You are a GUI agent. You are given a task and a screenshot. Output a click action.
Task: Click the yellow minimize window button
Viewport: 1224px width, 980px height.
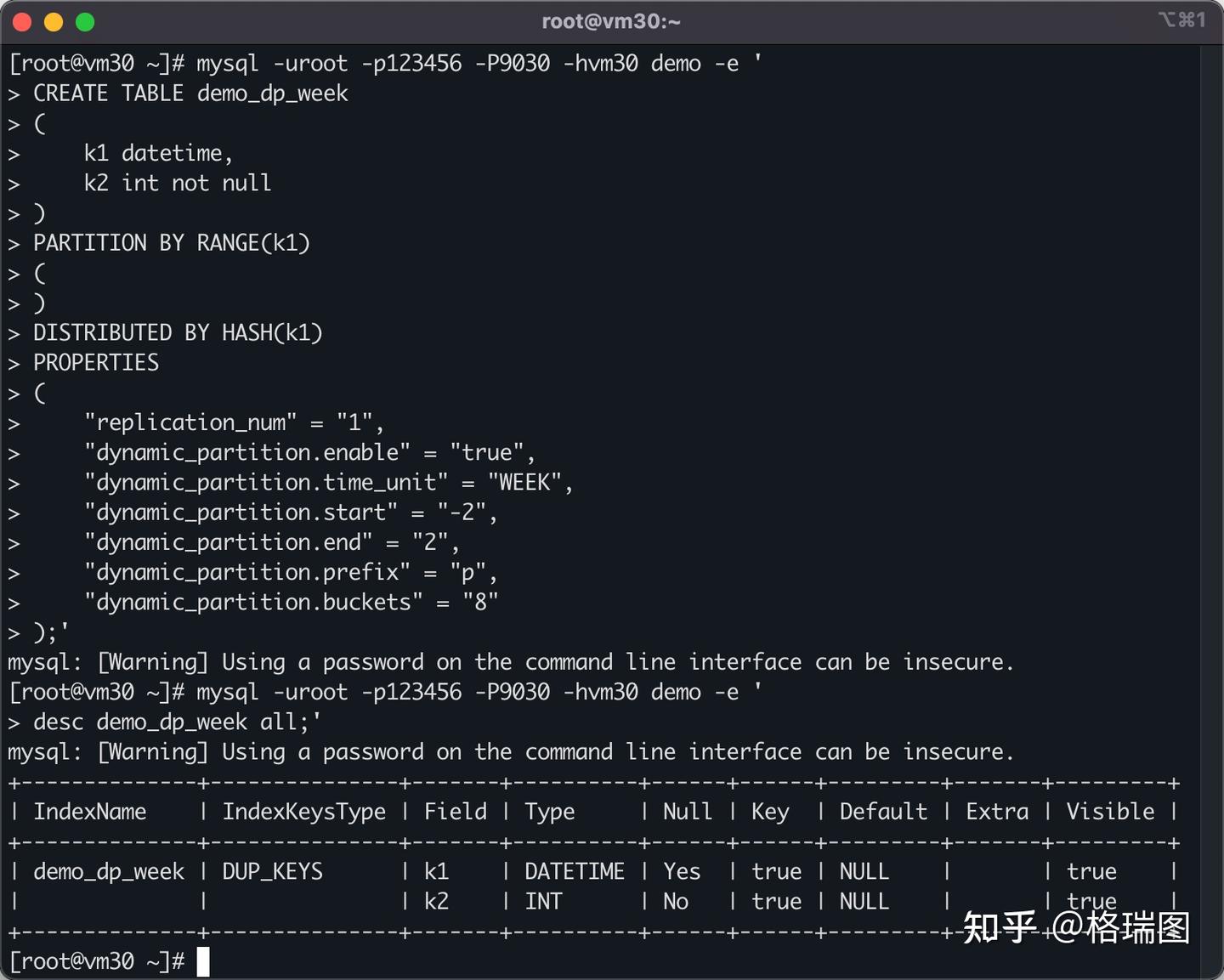(54, 22)
